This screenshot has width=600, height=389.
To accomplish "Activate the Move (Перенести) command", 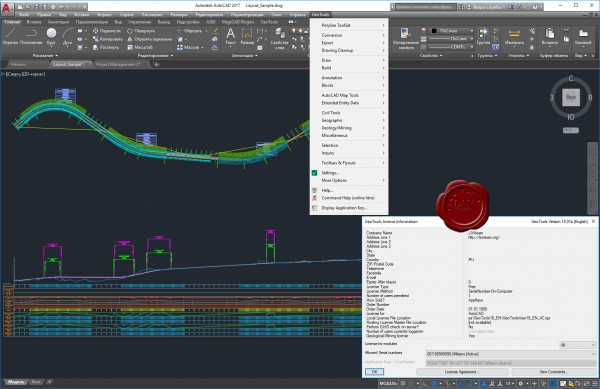I will (107, 31).
